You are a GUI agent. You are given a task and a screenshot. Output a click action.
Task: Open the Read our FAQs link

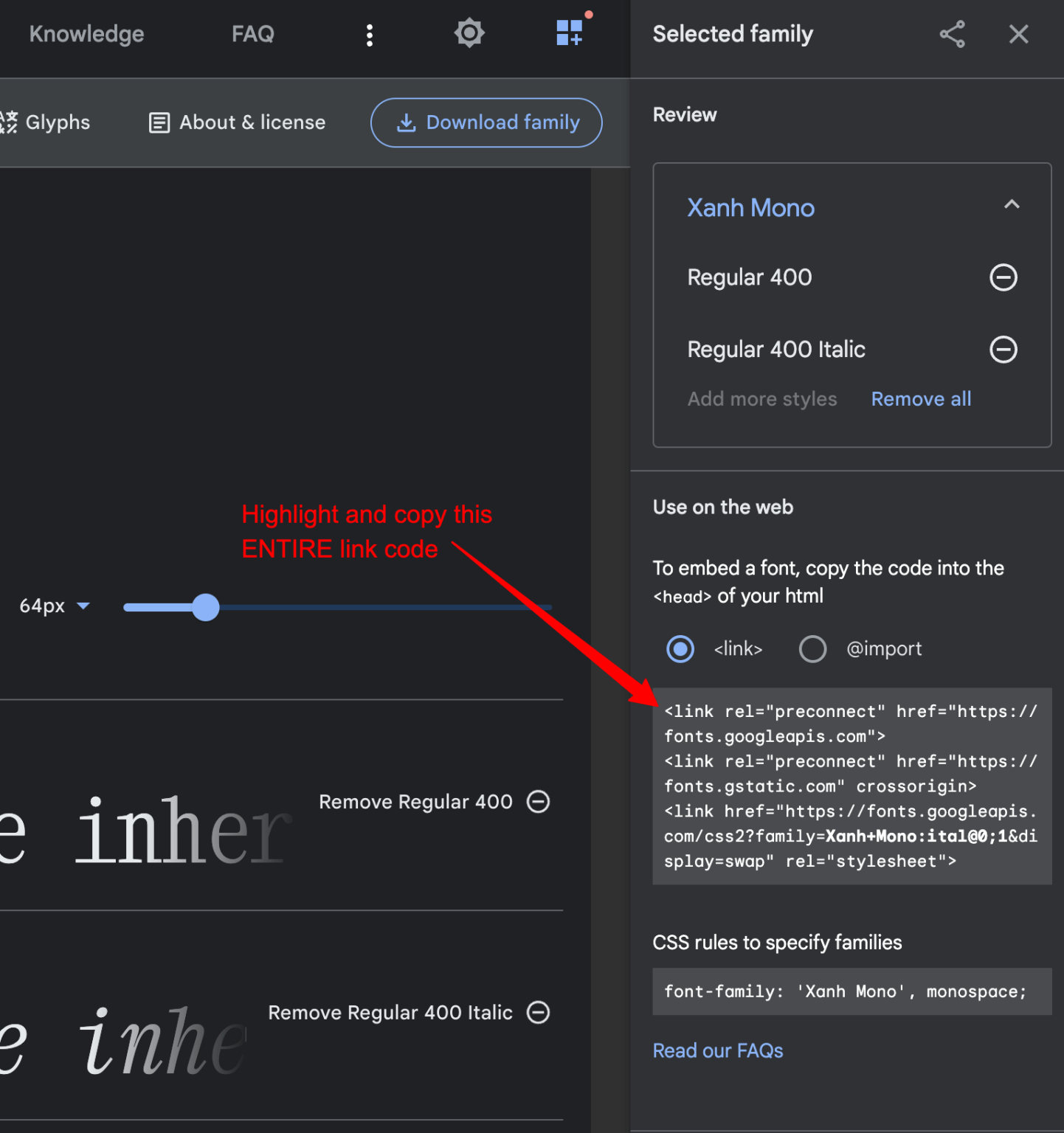717,1050
